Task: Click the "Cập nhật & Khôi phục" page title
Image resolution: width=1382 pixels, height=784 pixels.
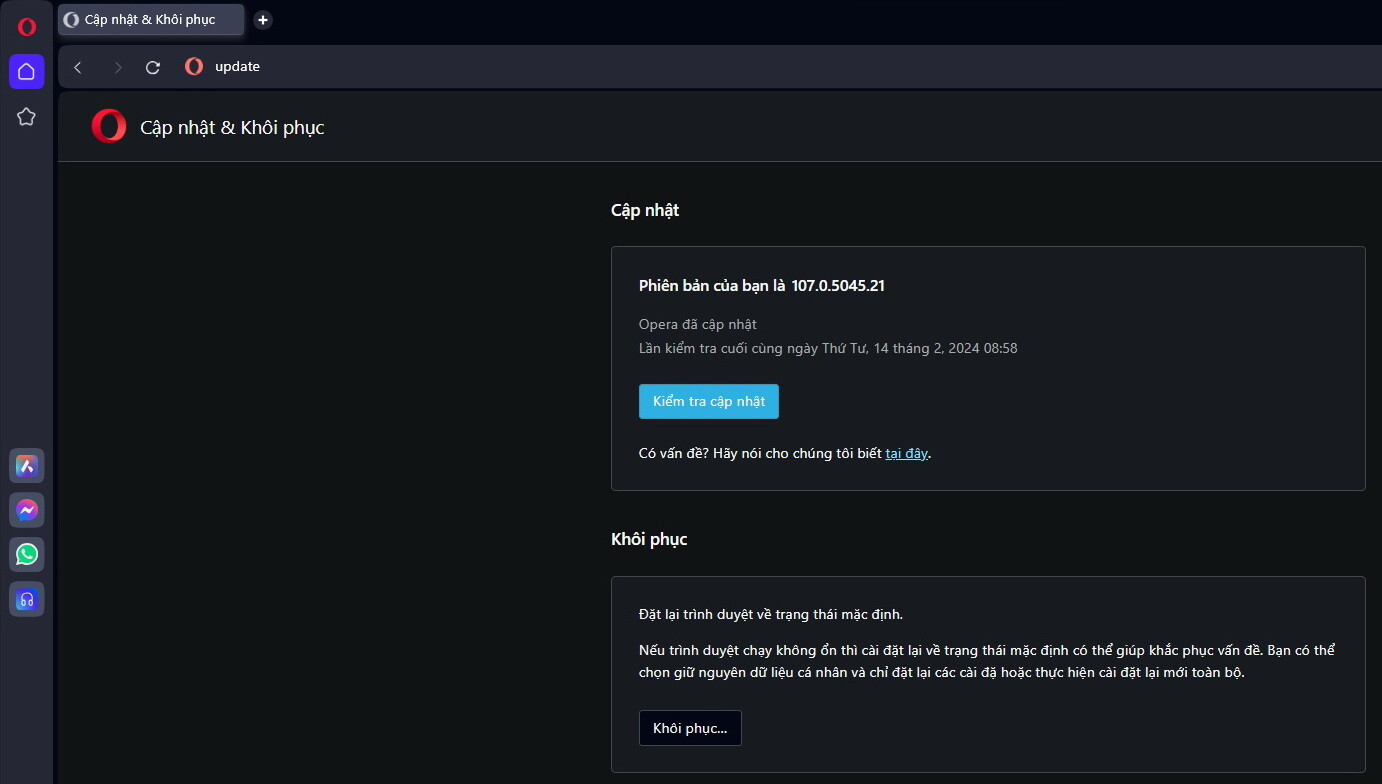Action: pos(232,127)
